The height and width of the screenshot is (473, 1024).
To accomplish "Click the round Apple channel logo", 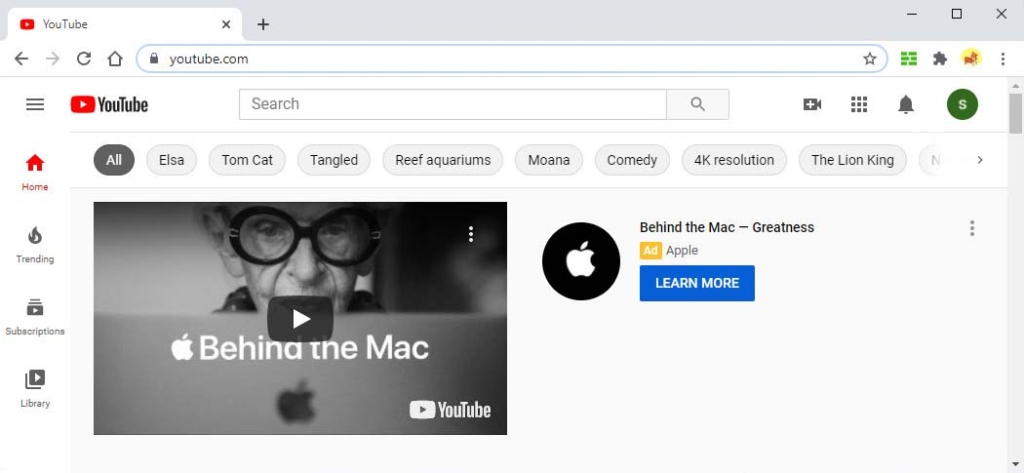I will 581,261.
